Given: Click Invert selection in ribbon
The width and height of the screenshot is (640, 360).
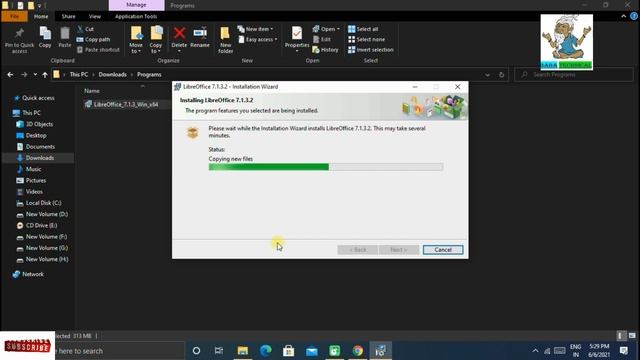Looking at the screenshot, I should (371, 50).
